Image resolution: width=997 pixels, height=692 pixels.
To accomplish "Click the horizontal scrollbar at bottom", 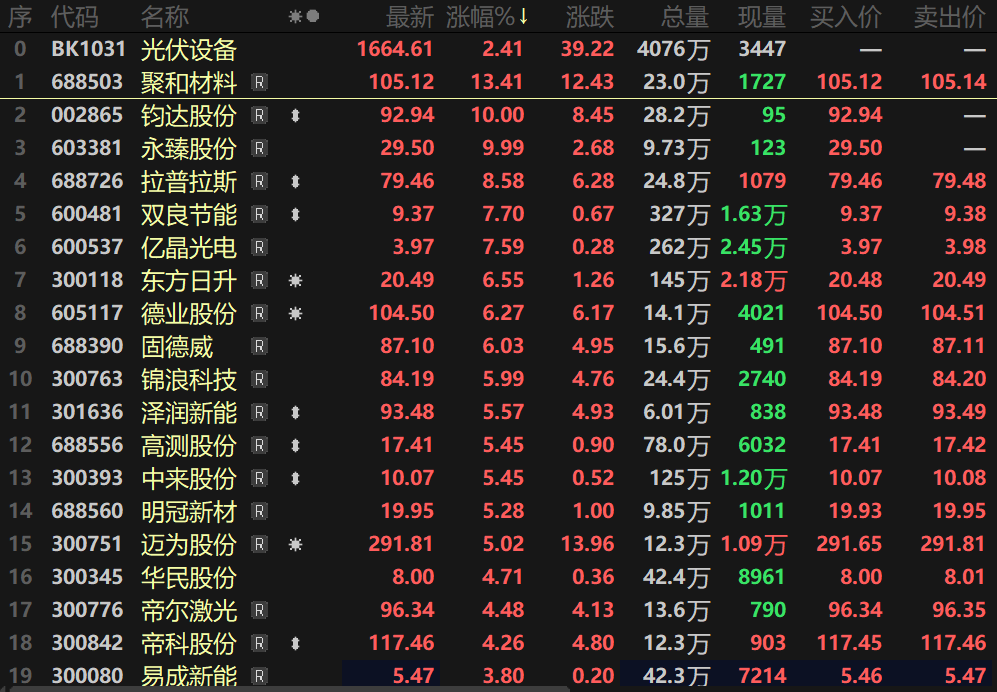I will point(289,689).
